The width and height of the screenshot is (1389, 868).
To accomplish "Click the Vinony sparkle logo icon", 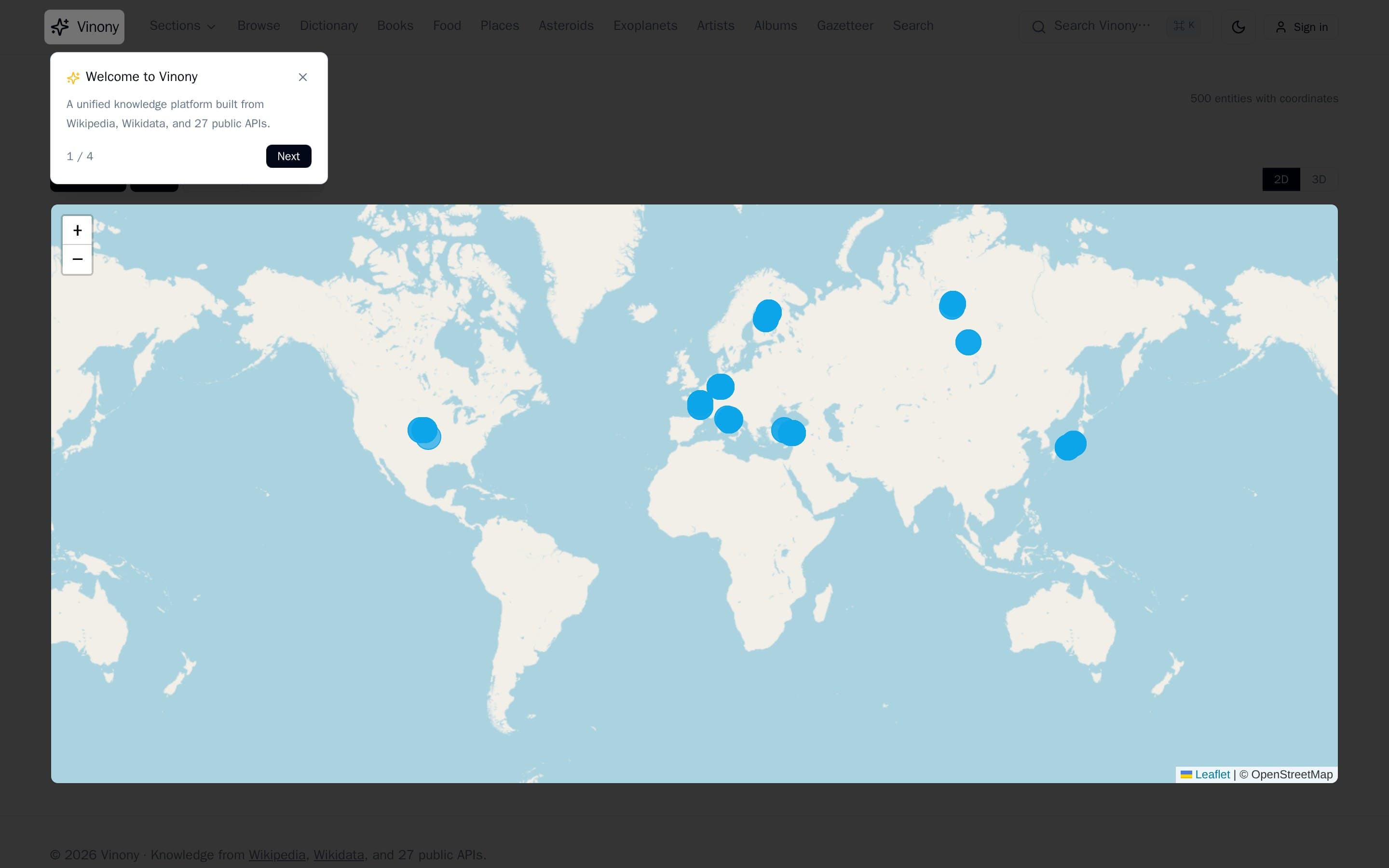I will coord(60,27).
